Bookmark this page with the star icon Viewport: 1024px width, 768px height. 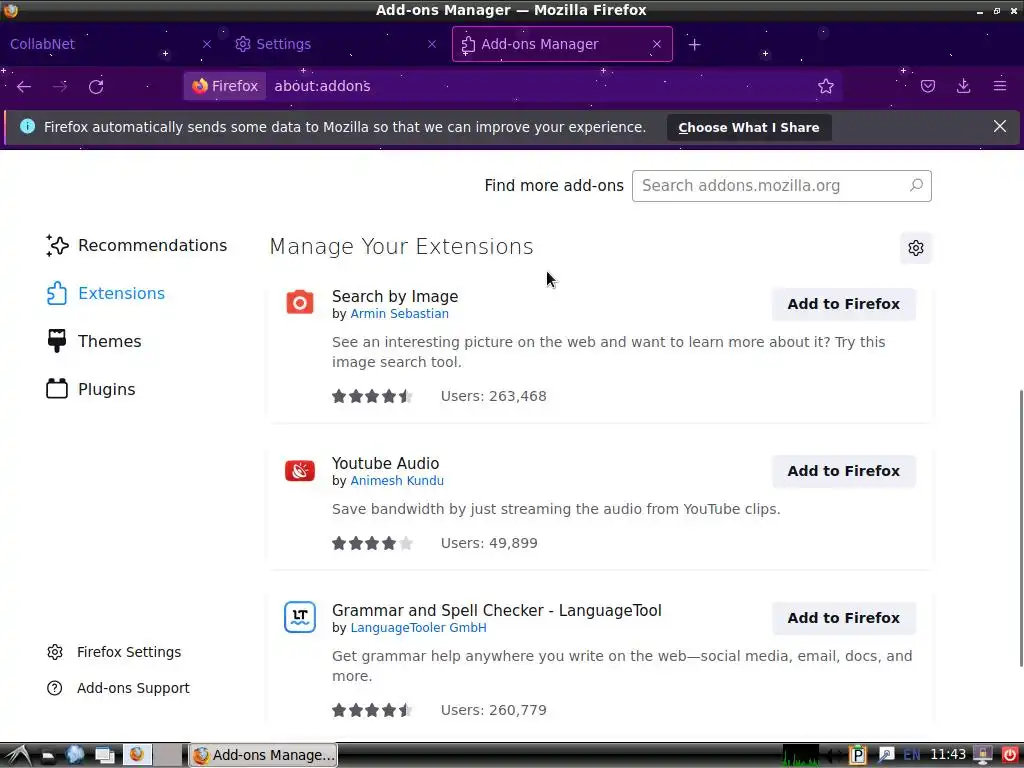point(825,86)
